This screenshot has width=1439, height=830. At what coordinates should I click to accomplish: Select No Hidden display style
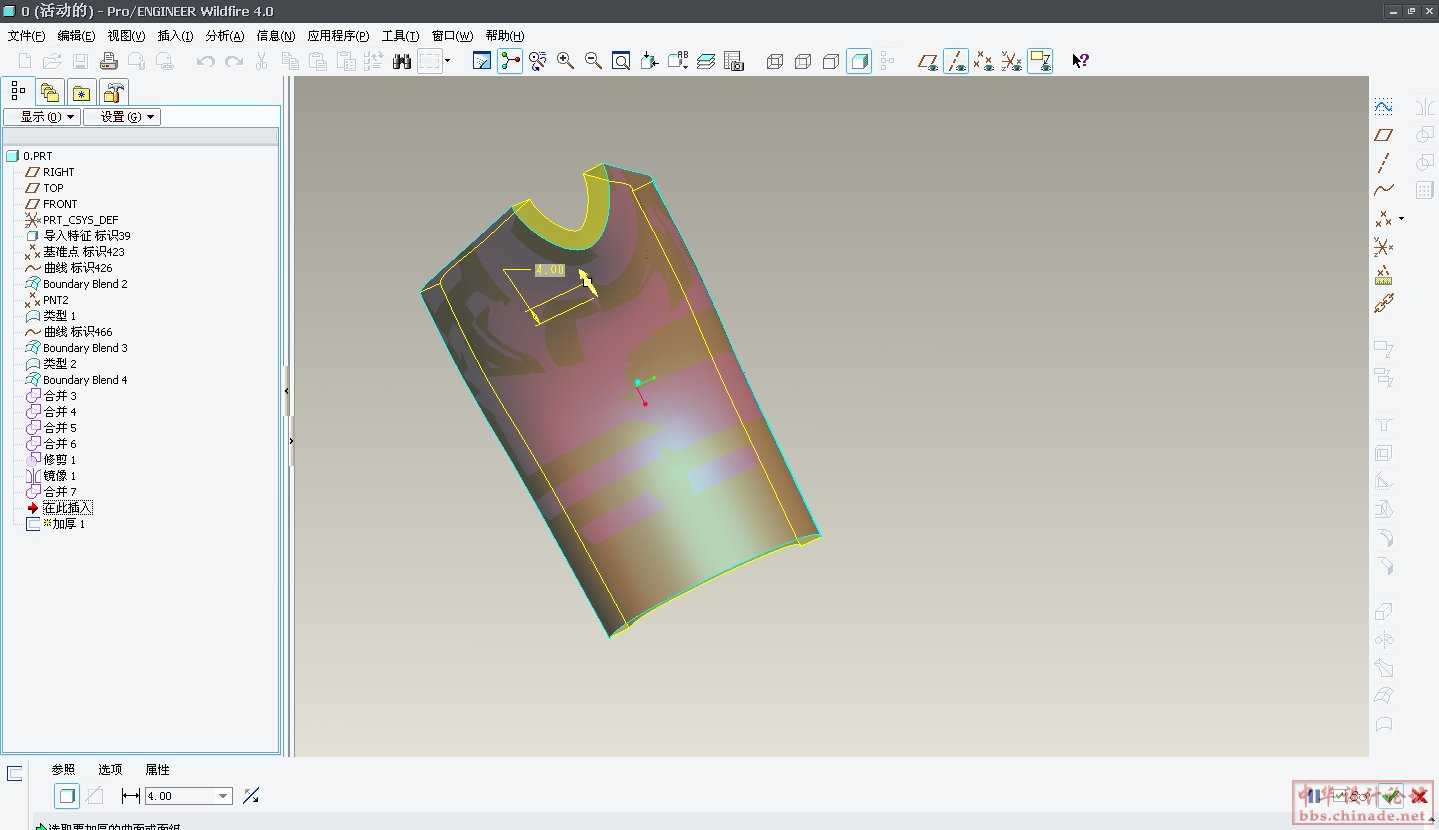(830, 61)
